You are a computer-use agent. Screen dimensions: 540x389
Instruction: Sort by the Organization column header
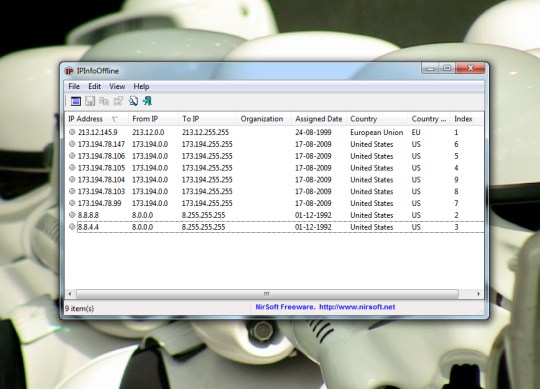tap(264, 119)
